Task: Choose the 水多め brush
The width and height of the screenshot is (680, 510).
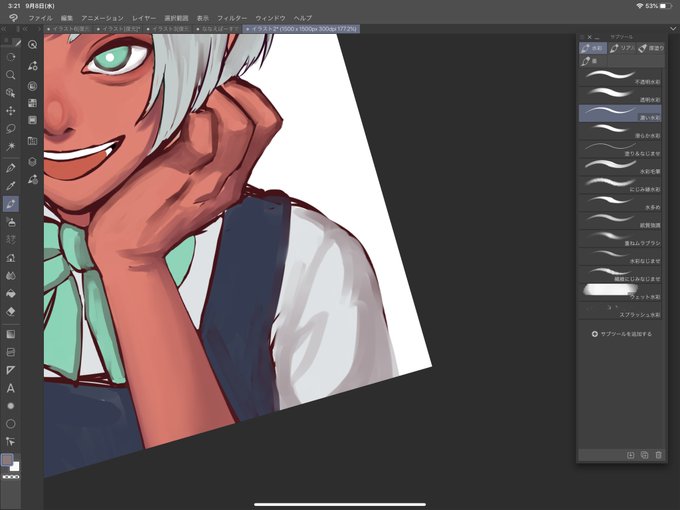Action: (x=620, y=203)
